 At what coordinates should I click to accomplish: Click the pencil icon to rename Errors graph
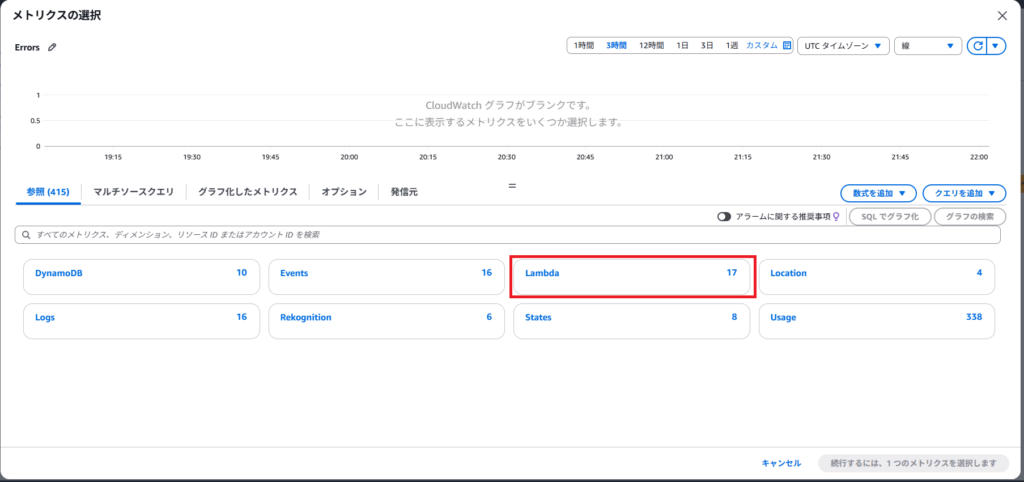(52, 47)
